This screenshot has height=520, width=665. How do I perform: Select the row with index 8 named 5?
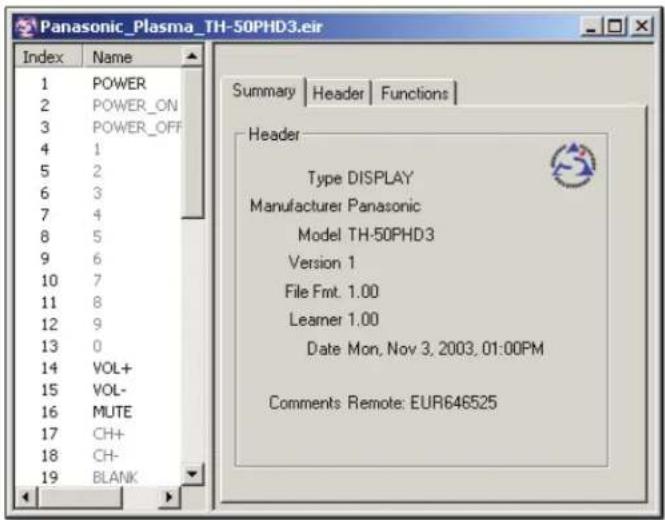pyautogui.click(x=98, y=237)
